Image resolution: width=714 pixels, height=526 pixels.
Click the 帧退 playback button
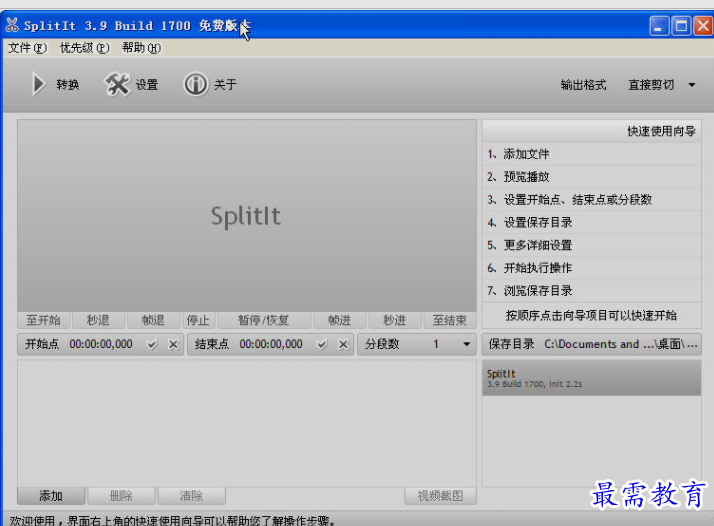click(153, 320)
